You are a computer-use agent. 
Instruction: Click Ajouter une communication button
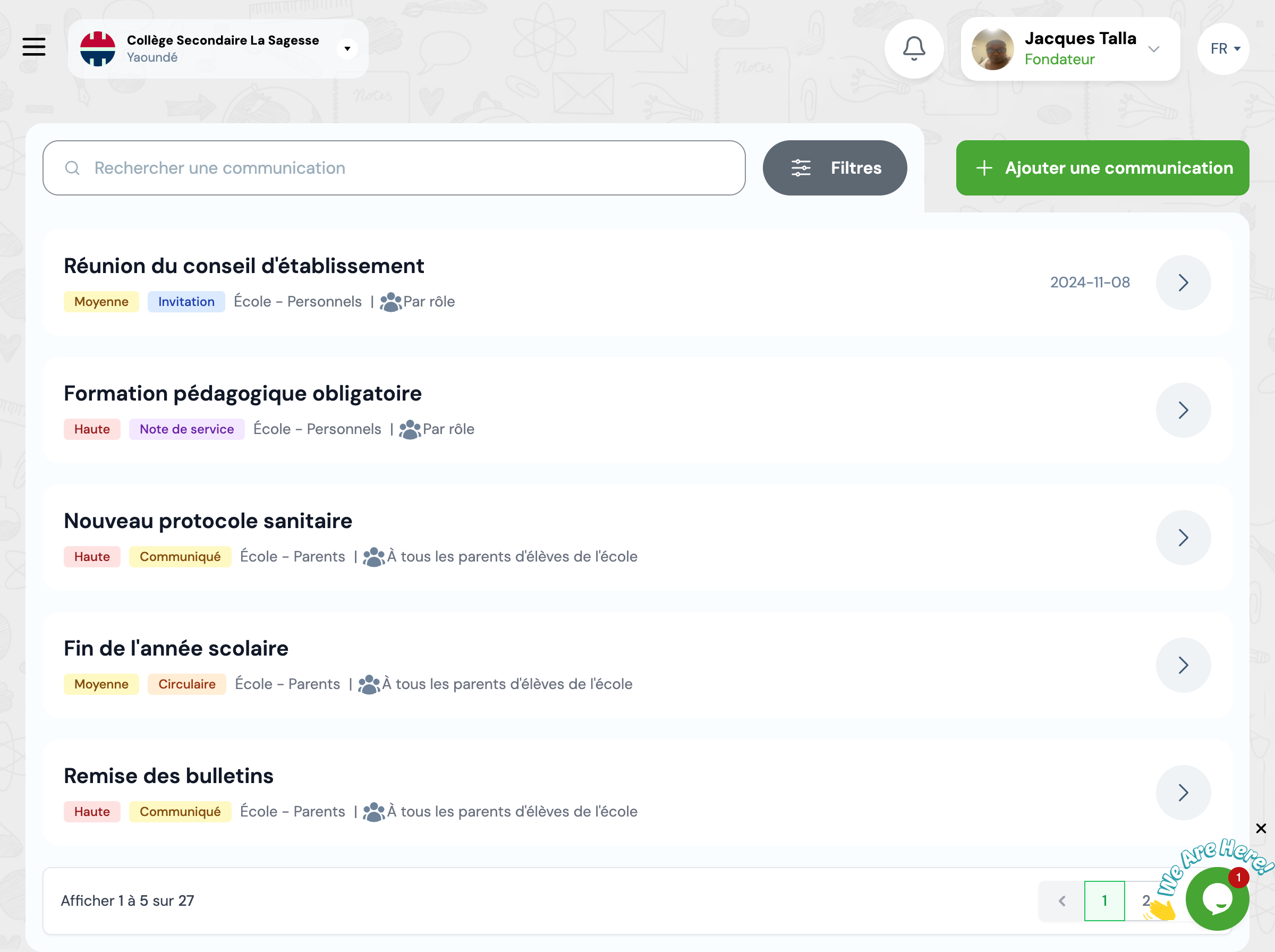1102,168
